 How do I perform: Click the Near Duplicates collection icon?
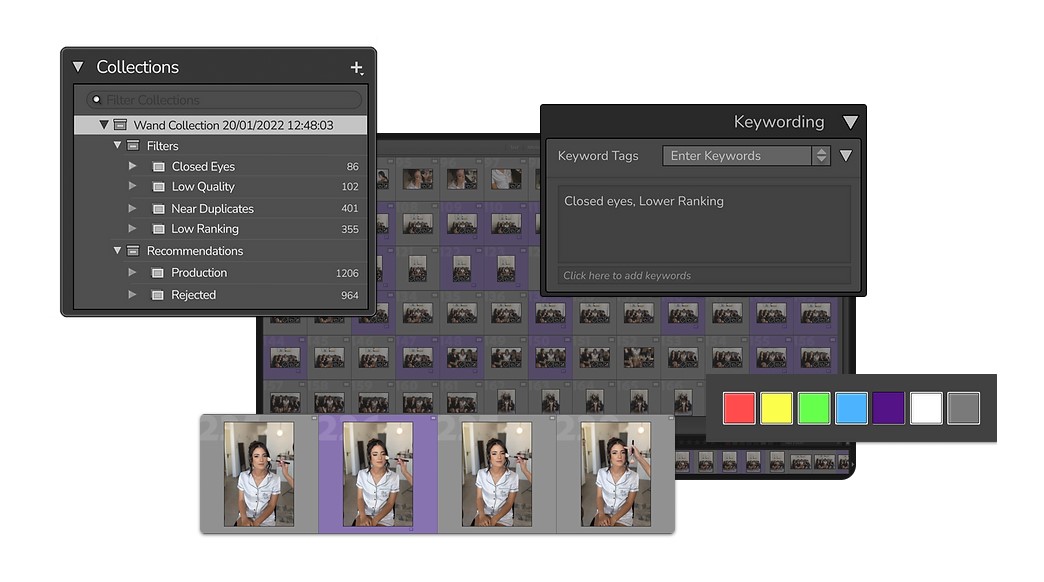tap(158, 209)
